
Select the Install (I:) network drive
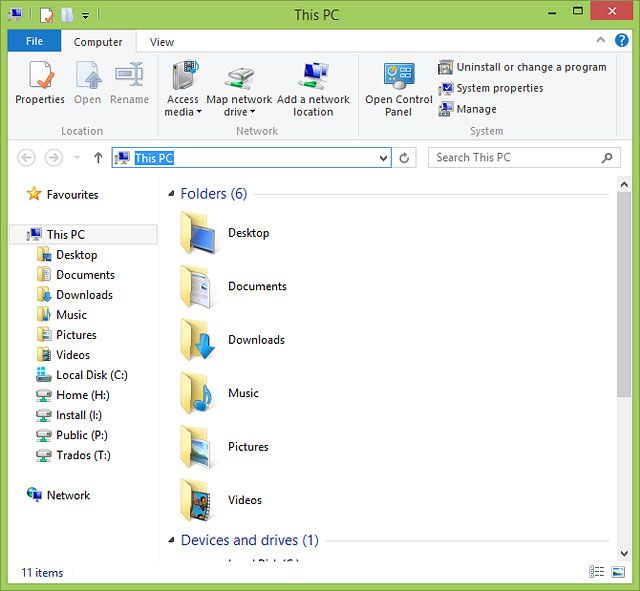(x=69, y=415)
